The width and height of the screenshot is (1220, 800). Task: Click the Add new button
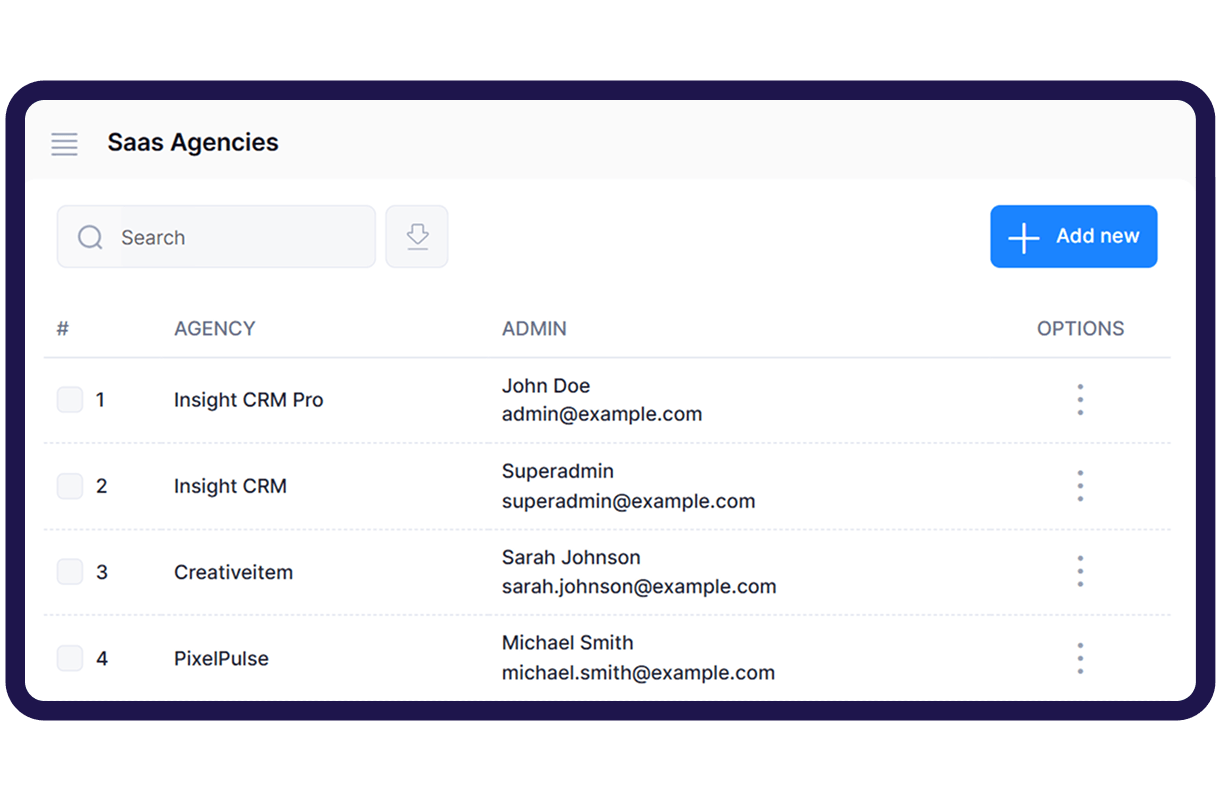pos(1073,237)
